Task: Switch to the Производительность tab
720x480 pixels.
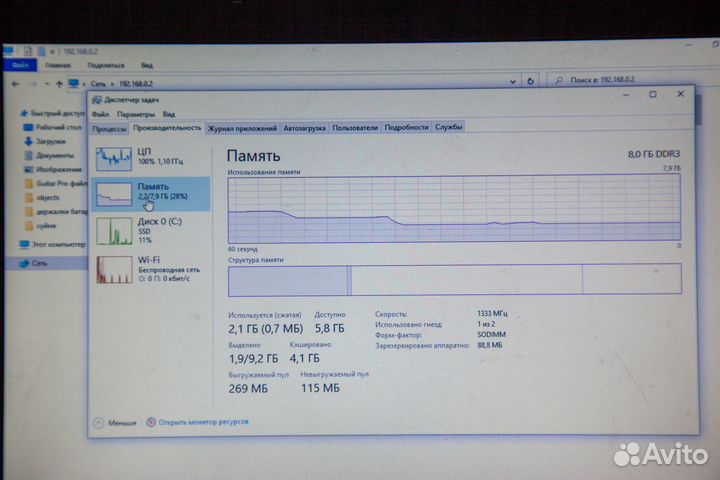Action: click(x=167, y=127)
